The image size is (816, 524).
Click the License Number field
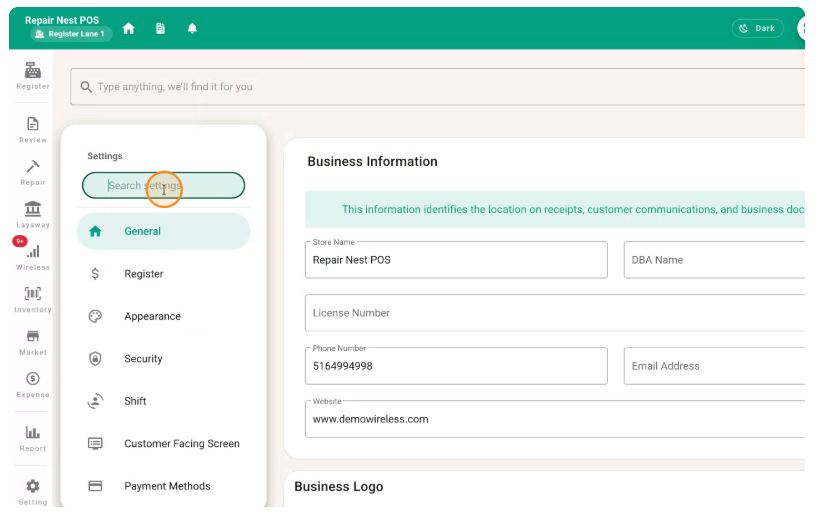pos(555,313)
